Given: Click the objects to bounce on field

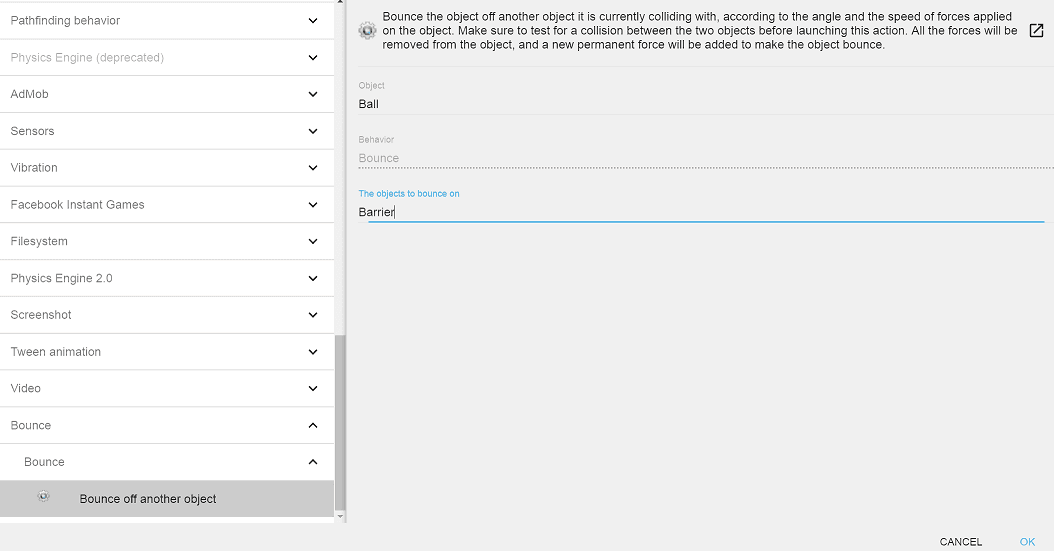Looking at the screenshot, I should tap(700, 212).
